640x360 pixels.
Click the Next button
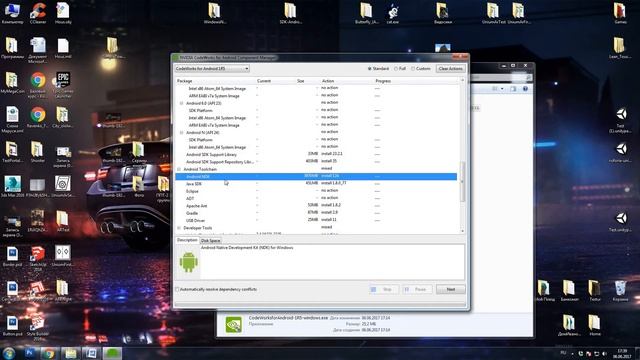click(450, 289)
